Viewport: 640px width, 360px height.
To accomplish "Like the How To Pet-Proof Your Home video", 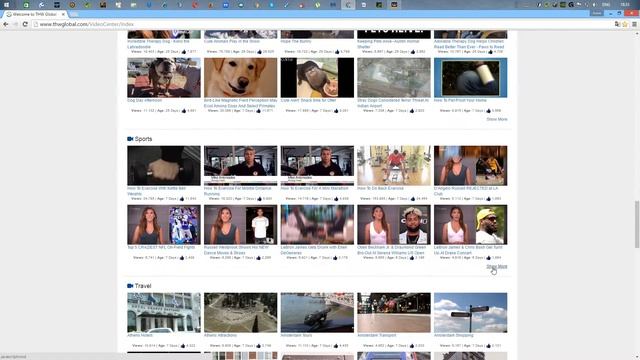I will 488,111.
